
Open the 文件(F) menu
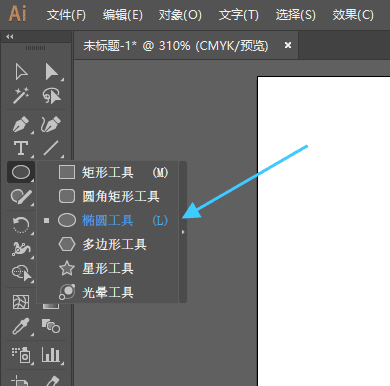coord(66,15)
